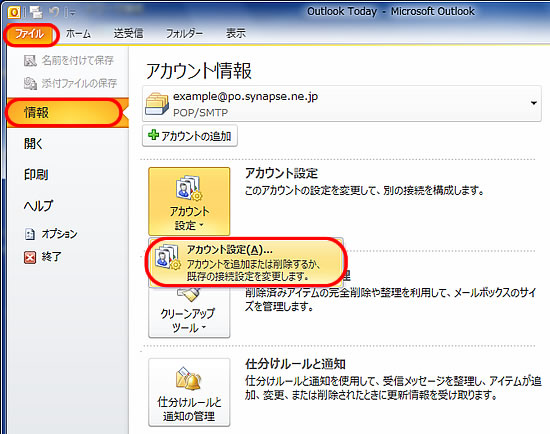Click the アカウントの追加 button
550x434 pixels.
pos(190,136)
